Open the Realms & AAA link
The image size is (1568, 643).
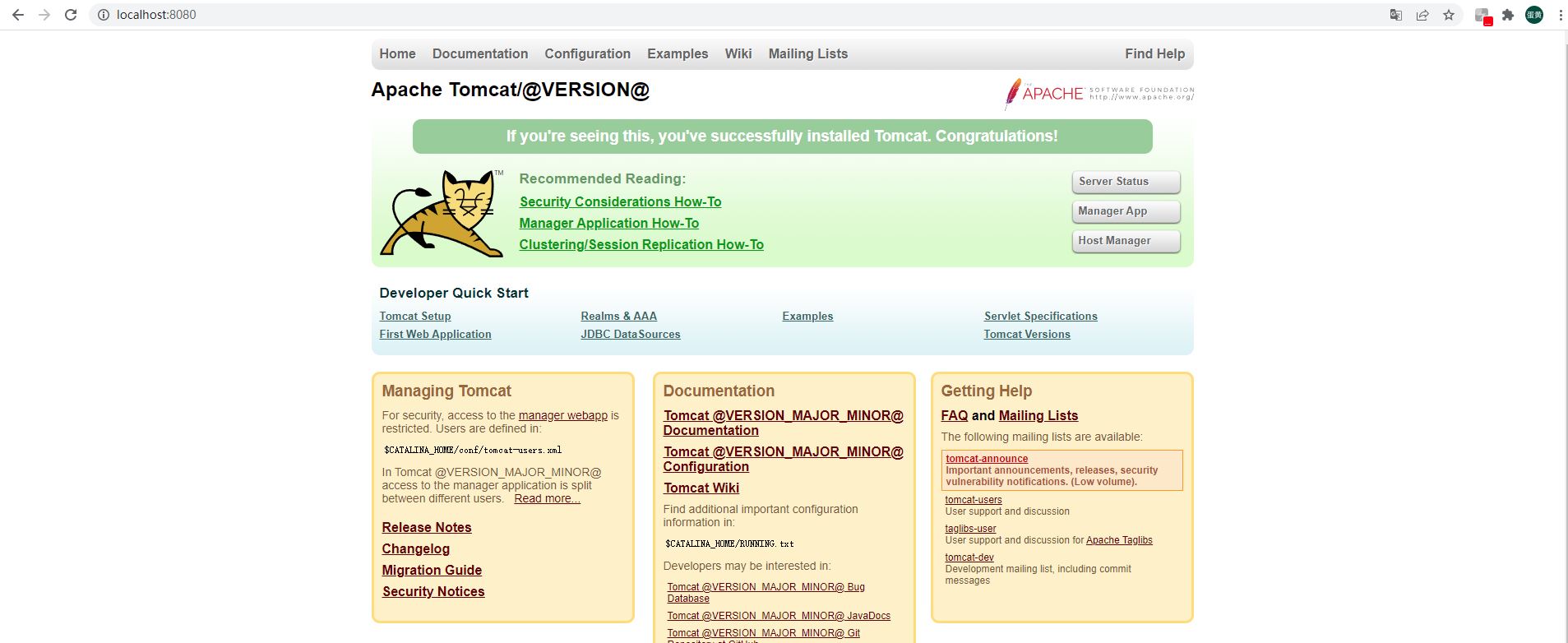click(618, 316)
